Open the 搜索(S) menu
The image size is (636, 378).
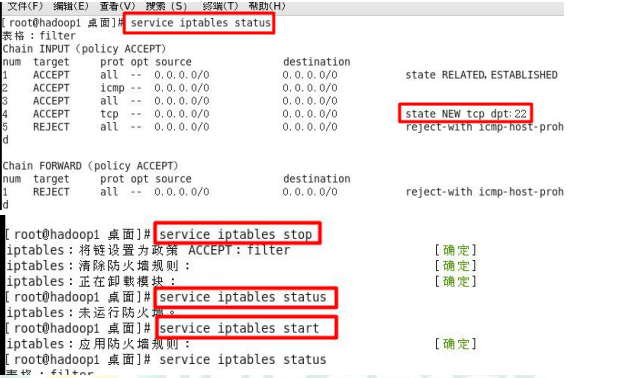(x=166, y=6)
